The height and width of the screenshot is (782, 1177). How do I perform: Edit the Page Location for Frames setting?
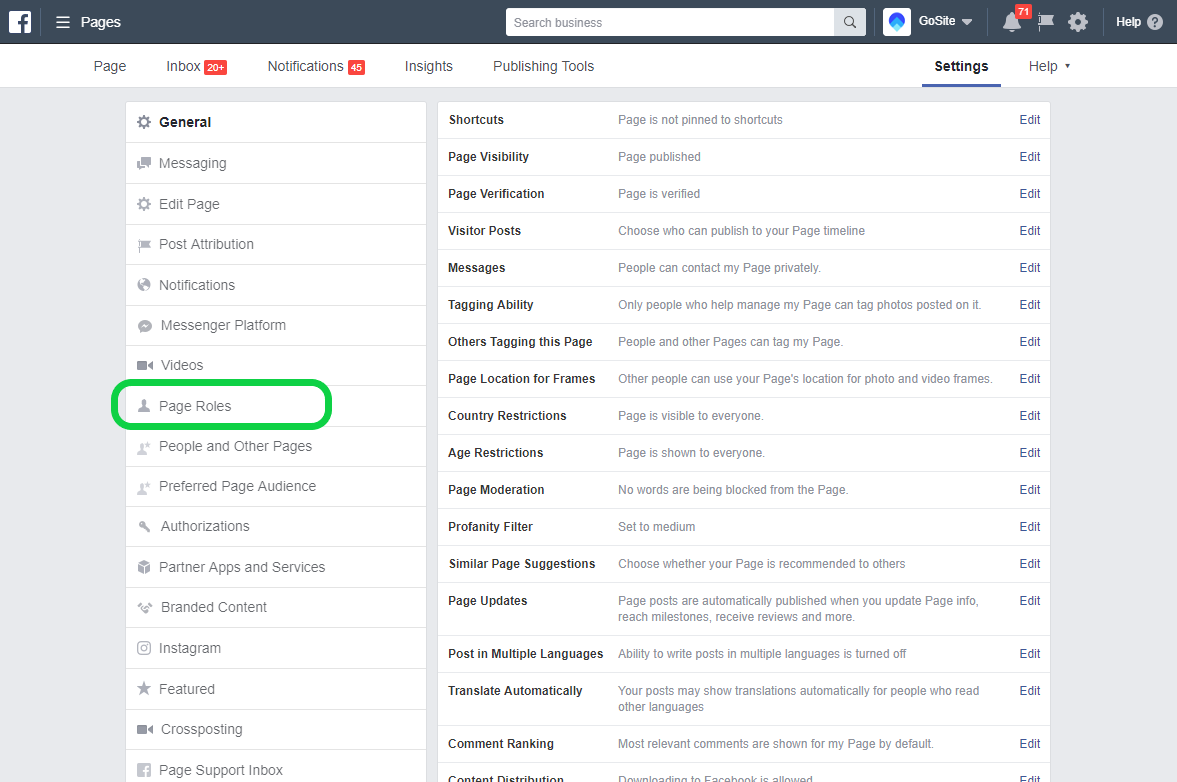point(1029,379)
